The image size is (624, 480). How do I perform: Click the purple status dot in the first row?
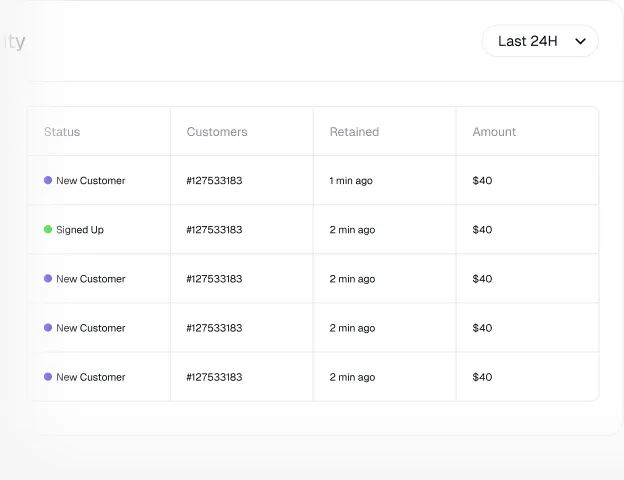tap(48, 181)
